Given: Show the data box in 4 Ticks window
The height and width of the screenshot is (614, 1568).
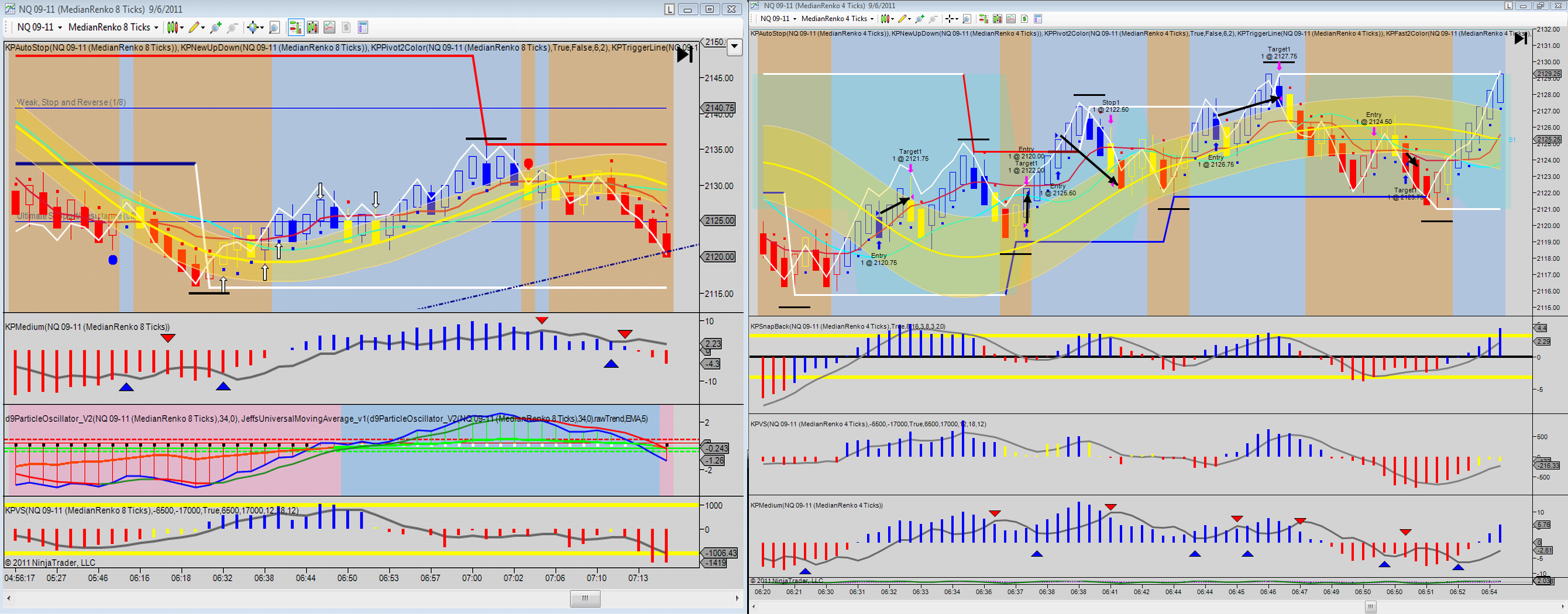Looking at the screenshot, I should point(967,19).
